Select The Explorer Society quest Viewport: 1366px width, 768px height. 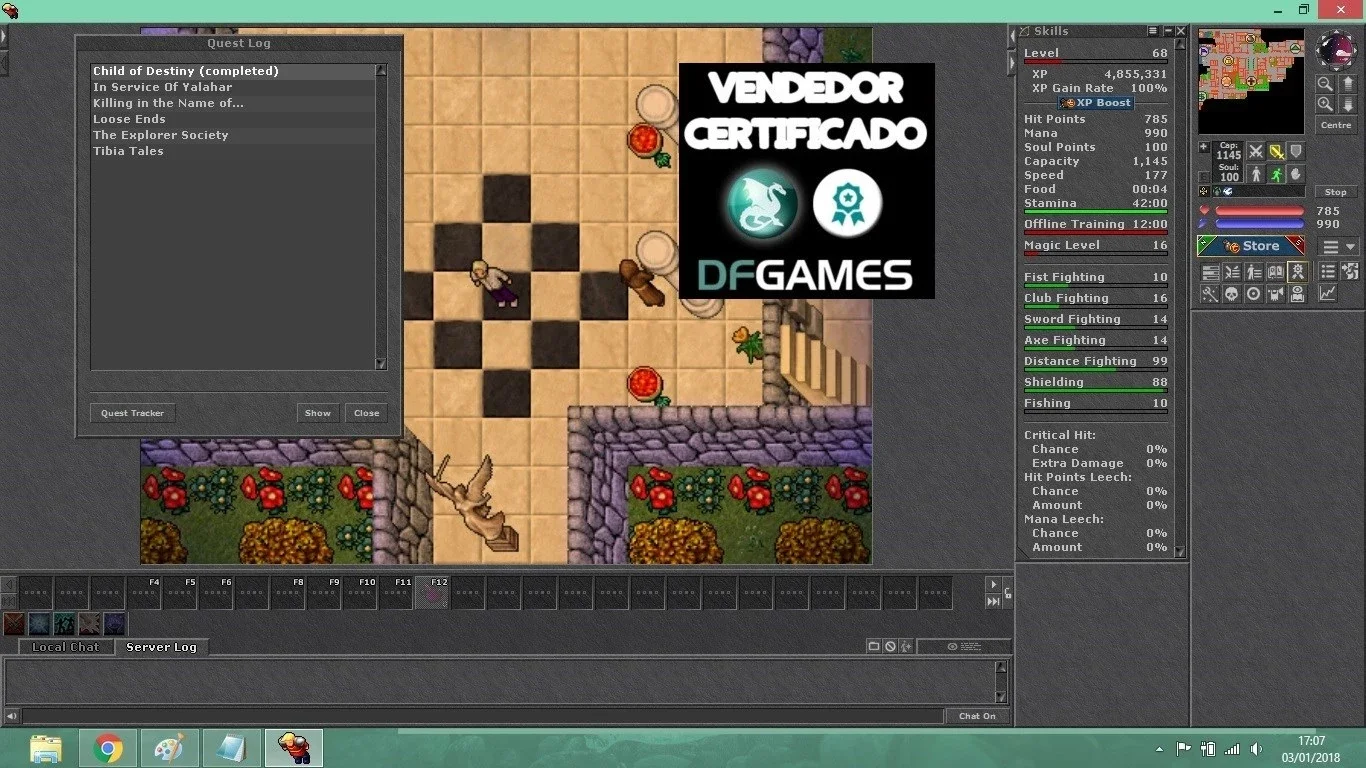click(233, 135)
